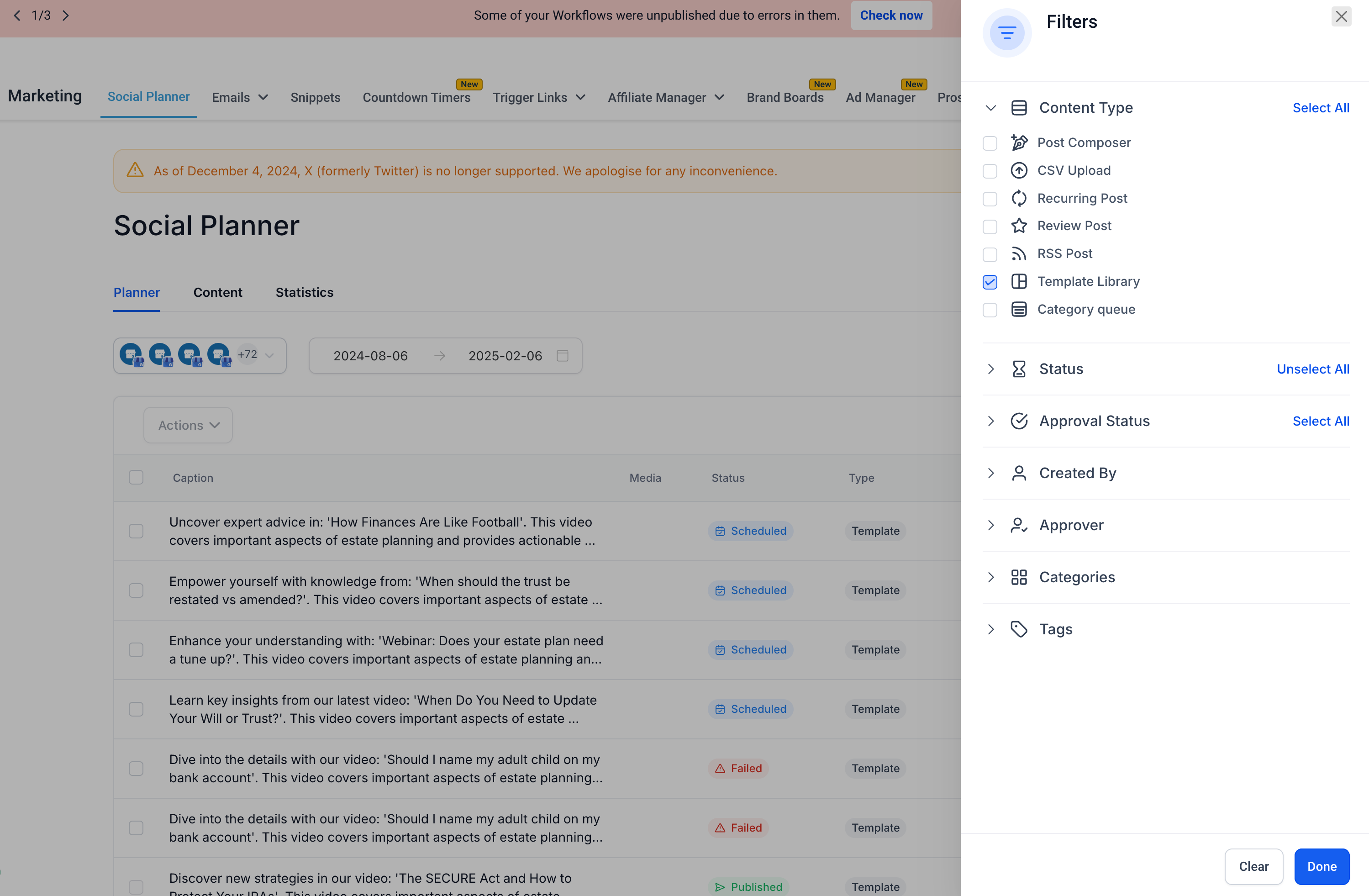Uncheck the Template Library checkbox
The image size is (1369, 896).
pyautogui.click(x=990, y=282)
